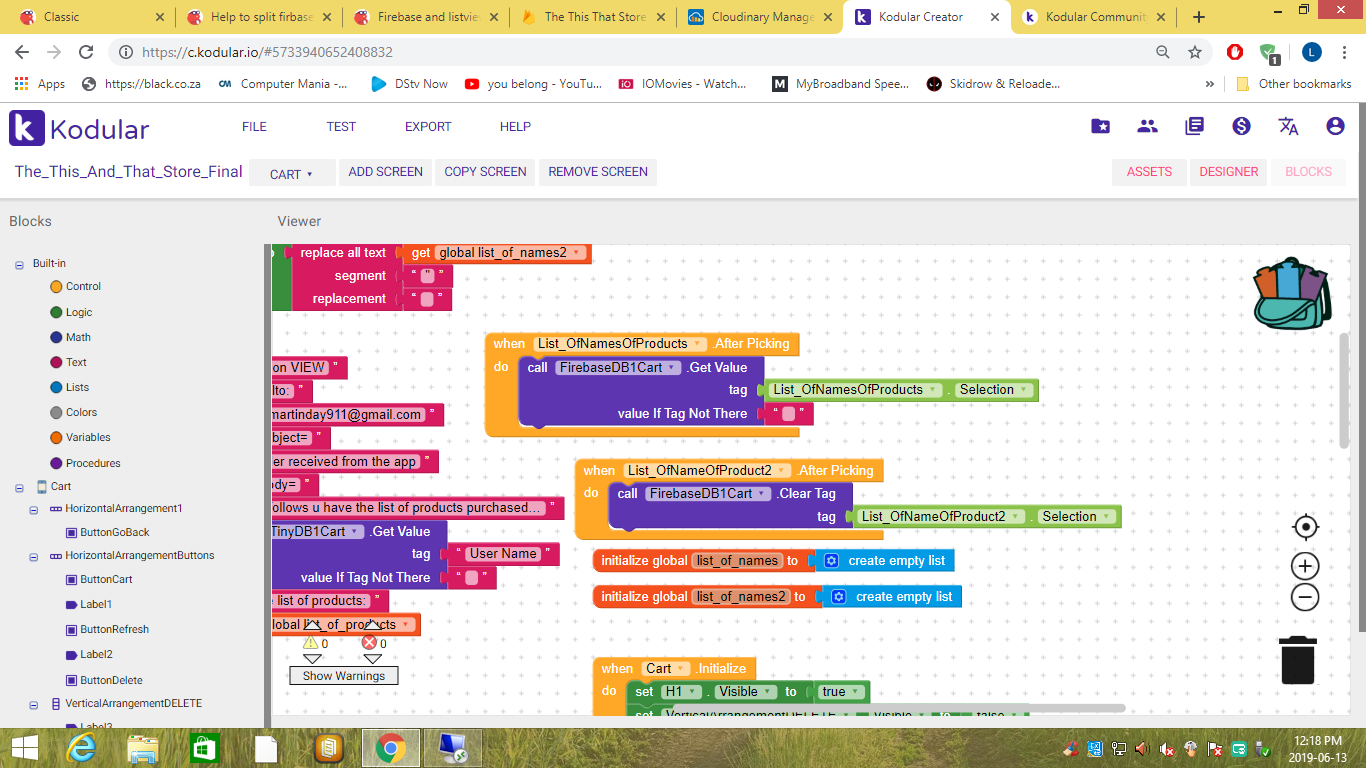Open the Kodular account profile icon

point(1335,126)
